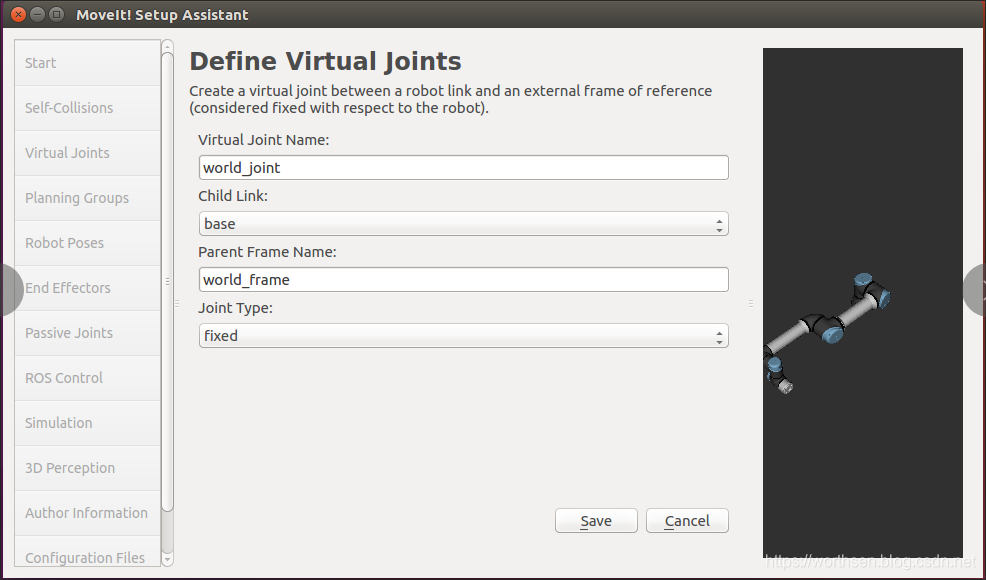Viewport: 986px width, 580px height.
Task: Go to Author Information step
Action: (x=87, y=513)
